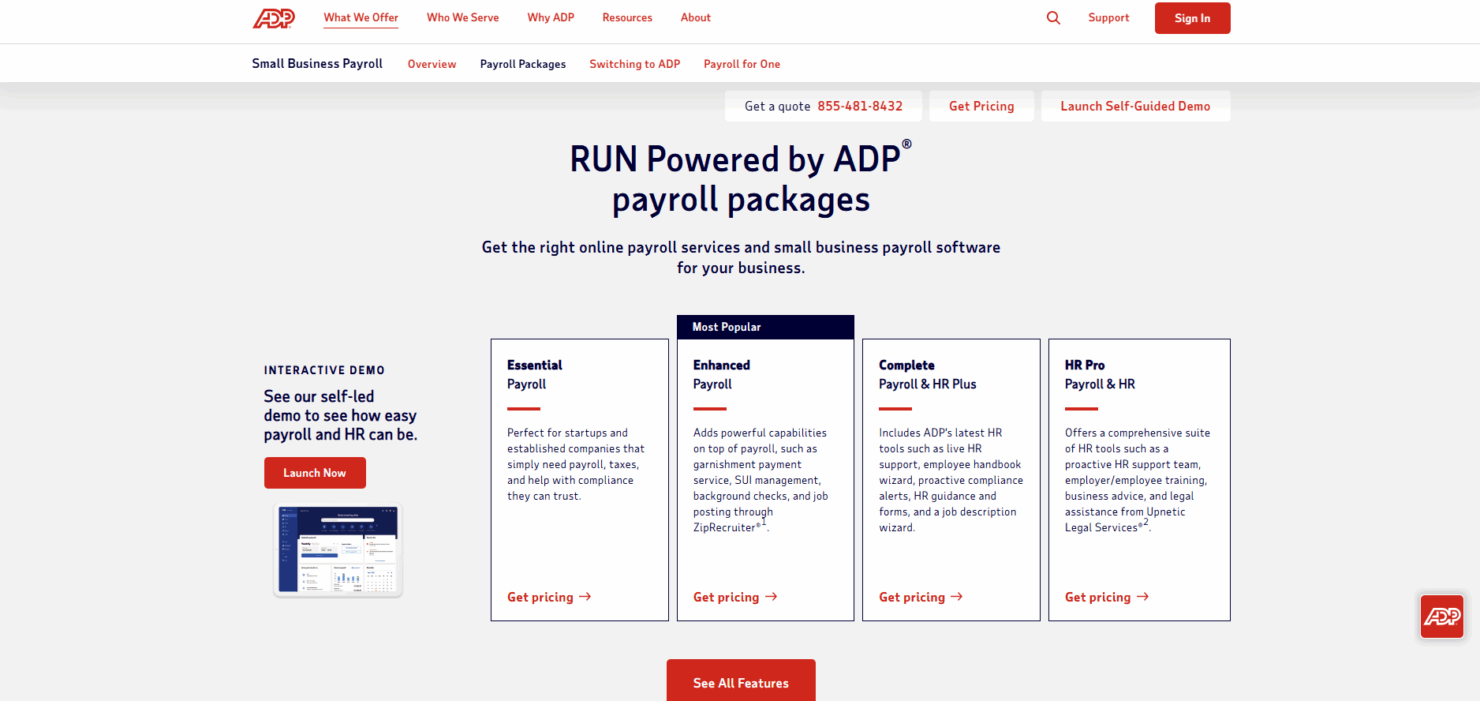The width and height of the screenshot is (1480, 701).
Task: Click Get pricing for Complete package
Action: 921,597
